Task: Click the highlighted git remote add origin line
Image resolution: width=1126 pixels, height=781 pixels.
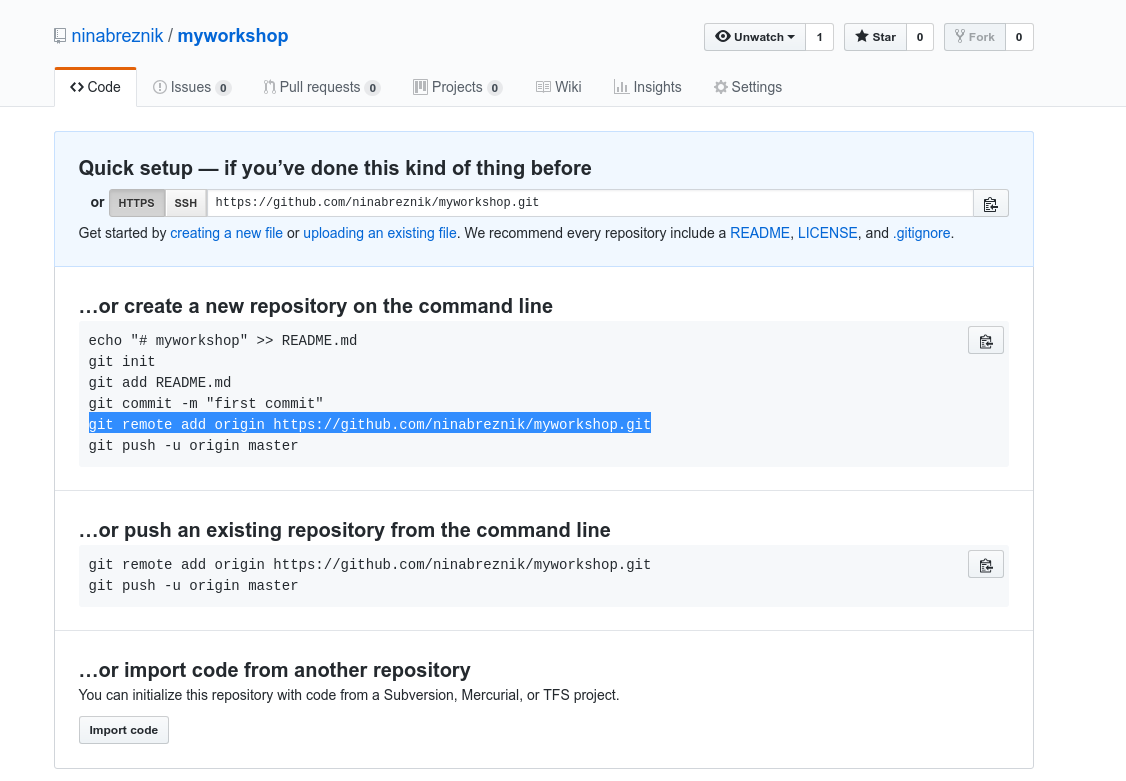Action: 370,424
